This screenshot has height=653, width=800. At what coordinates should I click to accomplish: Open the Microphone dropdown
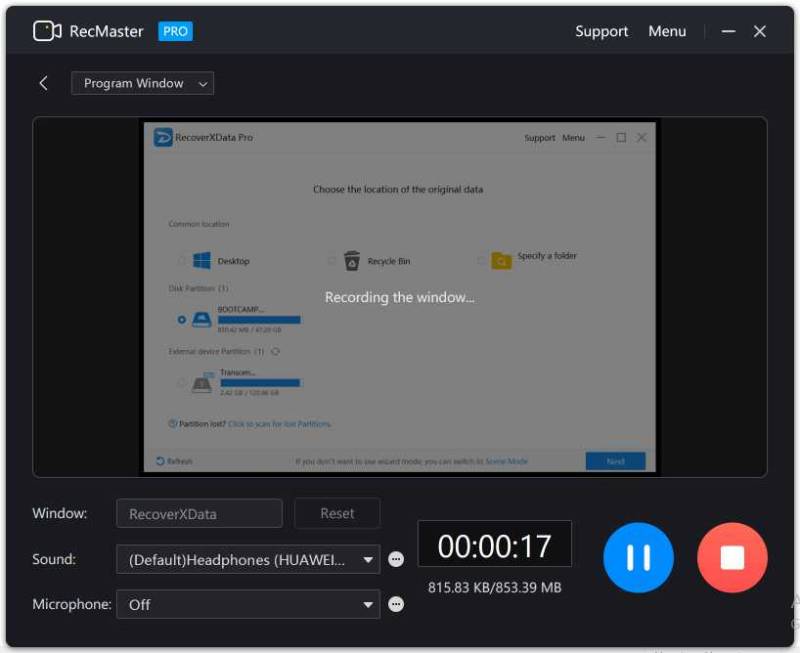[248, 605]
